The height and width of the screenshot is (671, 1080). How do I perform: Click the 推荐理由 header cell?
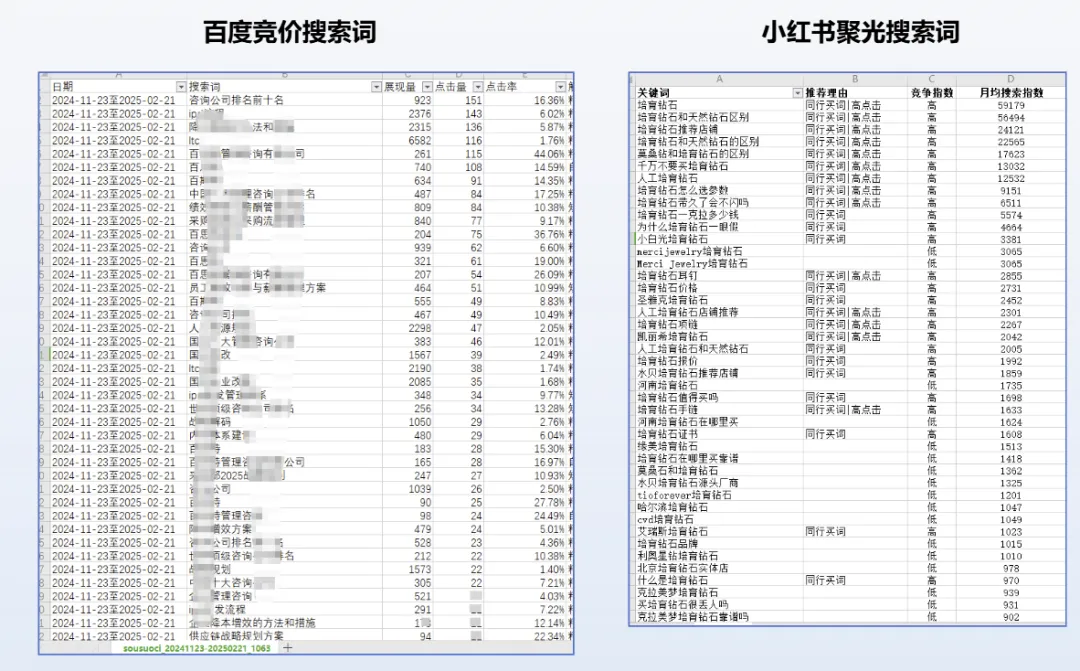[x=855, y=93]
